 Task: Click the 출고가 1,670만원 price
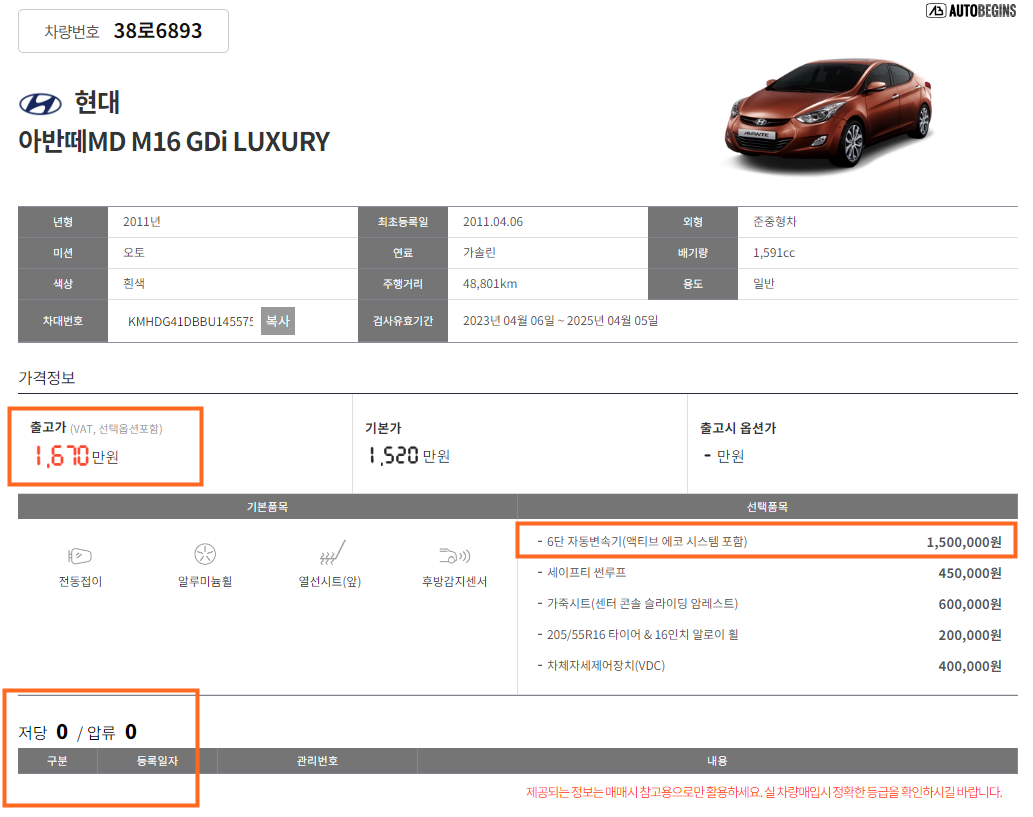click(x=76, y=456)
